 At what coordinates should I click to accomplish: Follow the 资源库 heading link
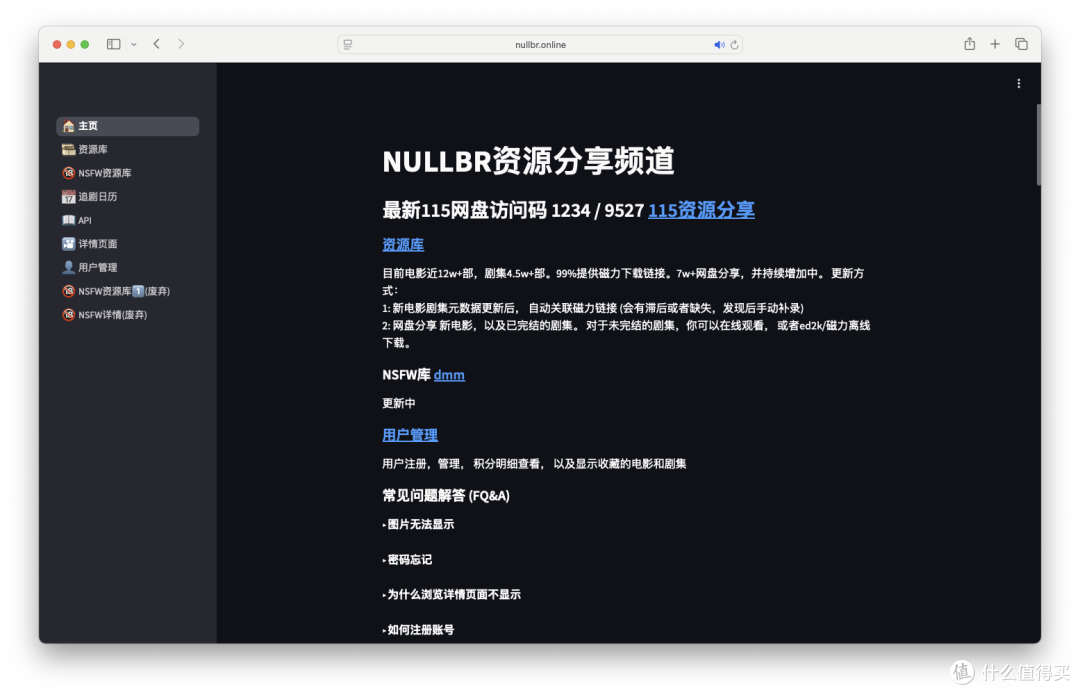pos(403,245)
